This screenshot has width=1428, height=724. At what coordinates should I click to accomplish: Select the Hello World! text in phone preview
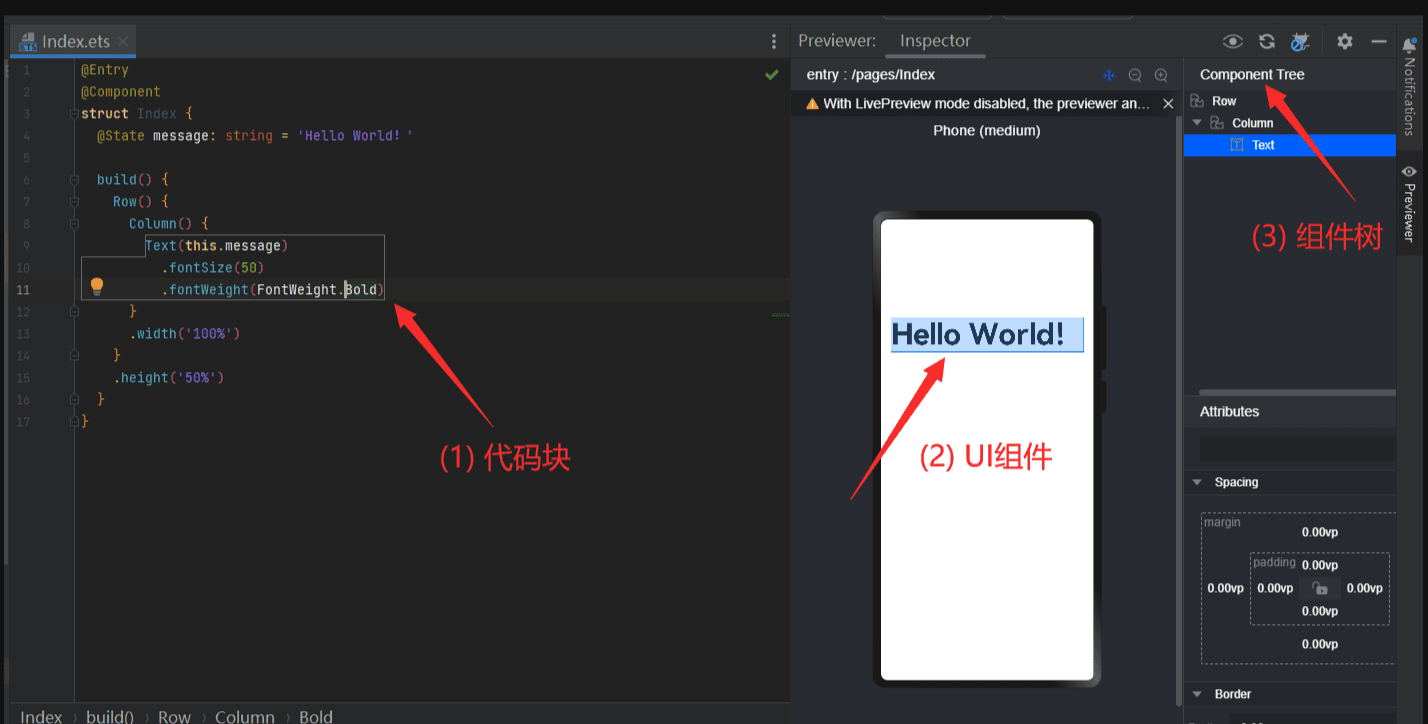(987, 334)
